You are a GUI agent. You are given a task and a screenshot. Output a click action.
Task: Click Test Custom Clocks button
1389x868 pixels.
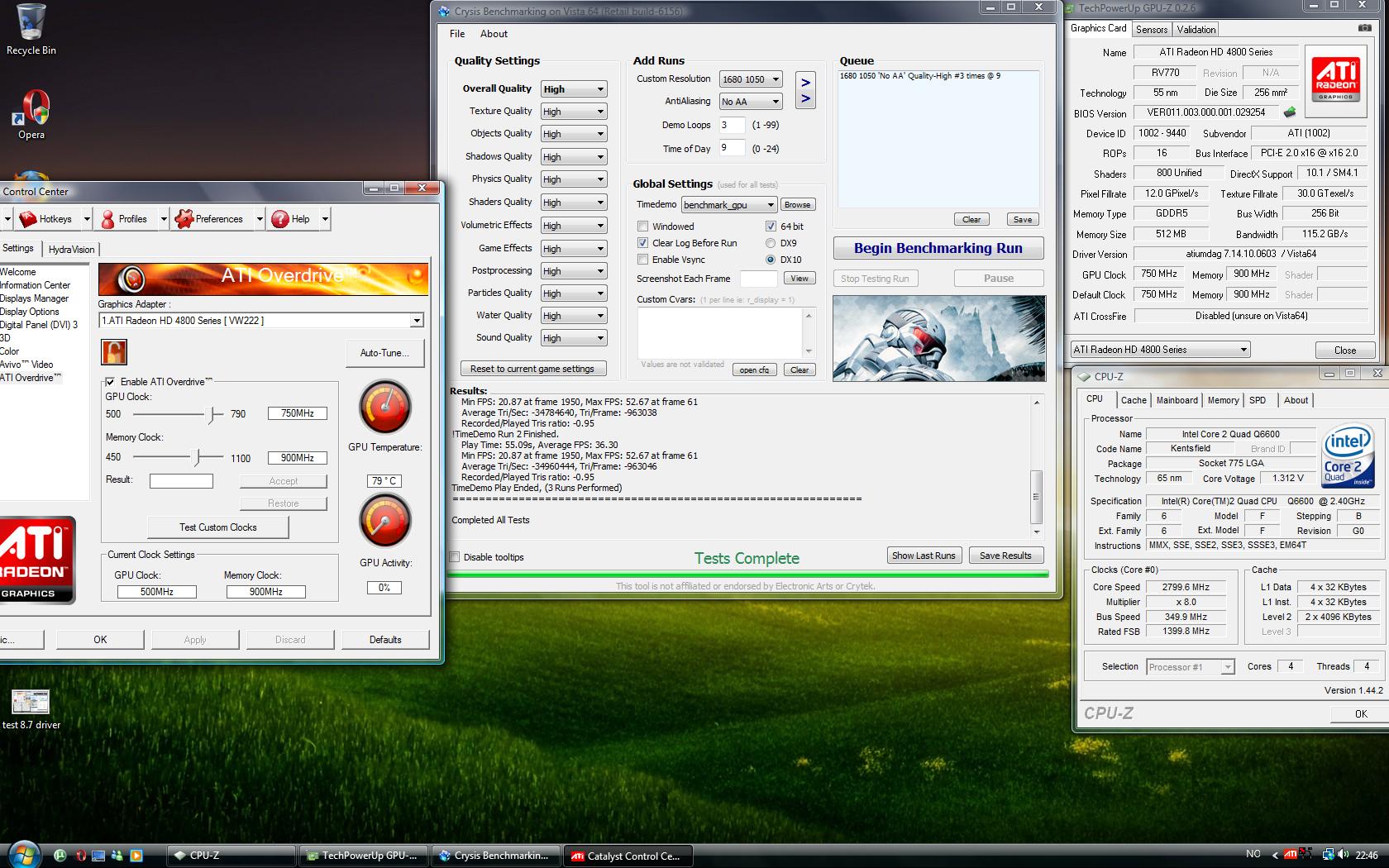pos(218,527)
